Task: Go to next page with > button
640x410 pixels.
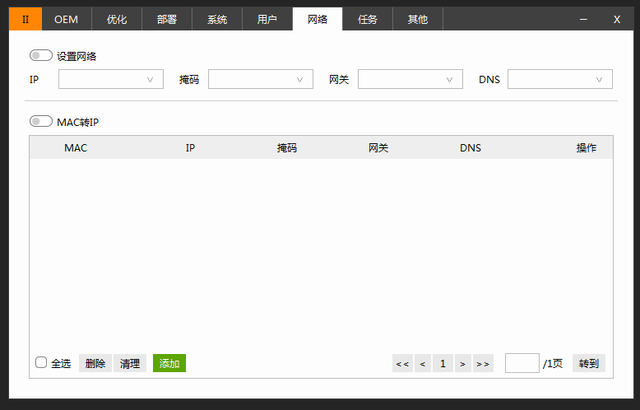Action: [463, 363]
